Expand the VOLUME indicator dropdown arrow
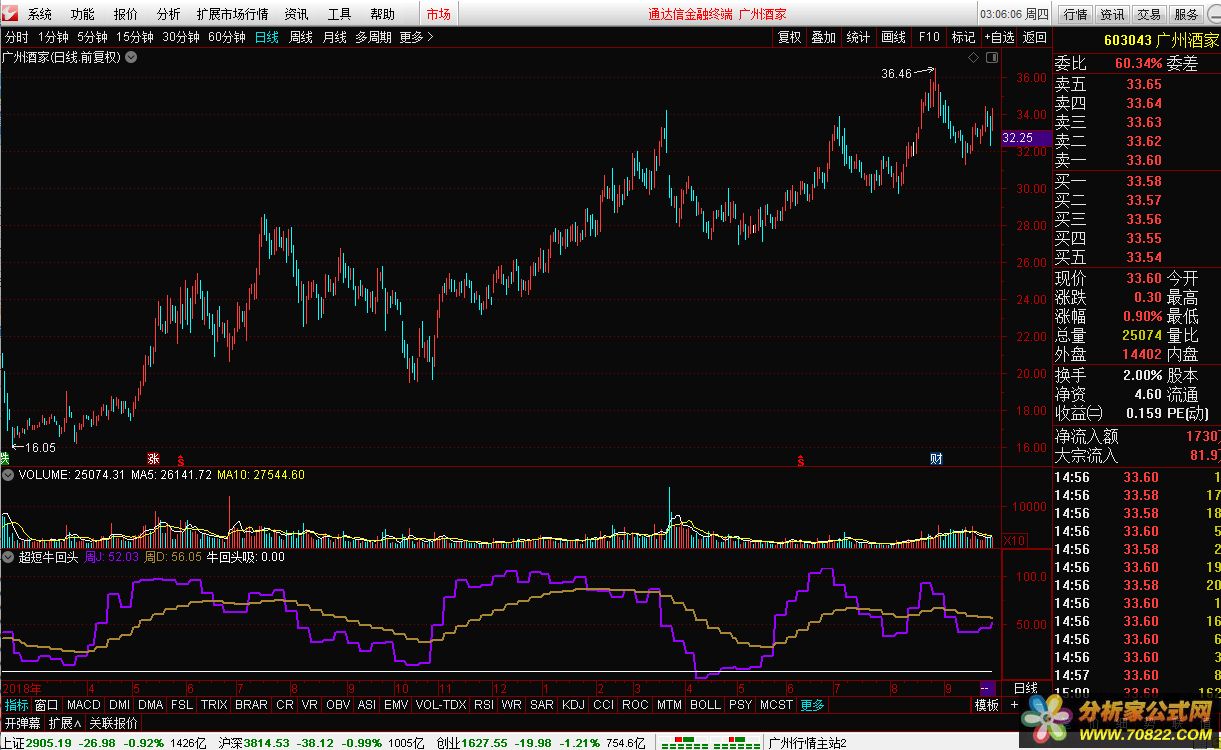 pos(8,475)
